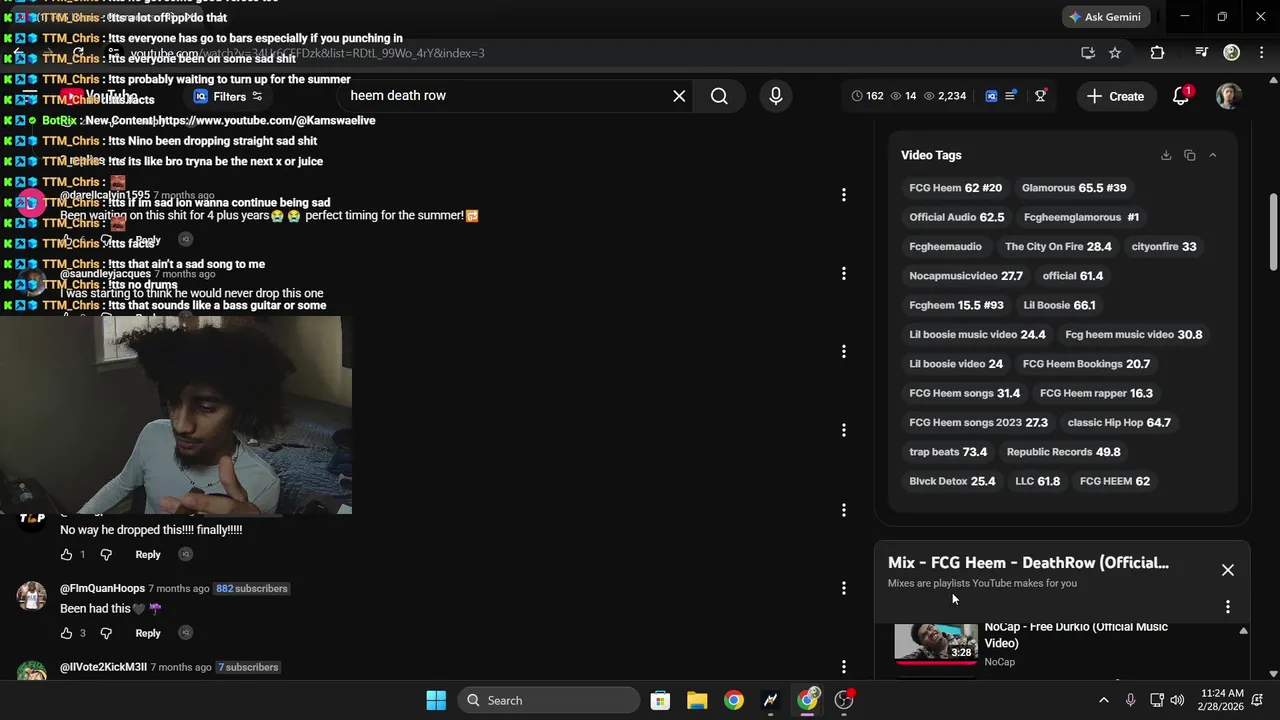Open @FlmQuanHoops channel link
1280x720 pixels.
(102, 588)
